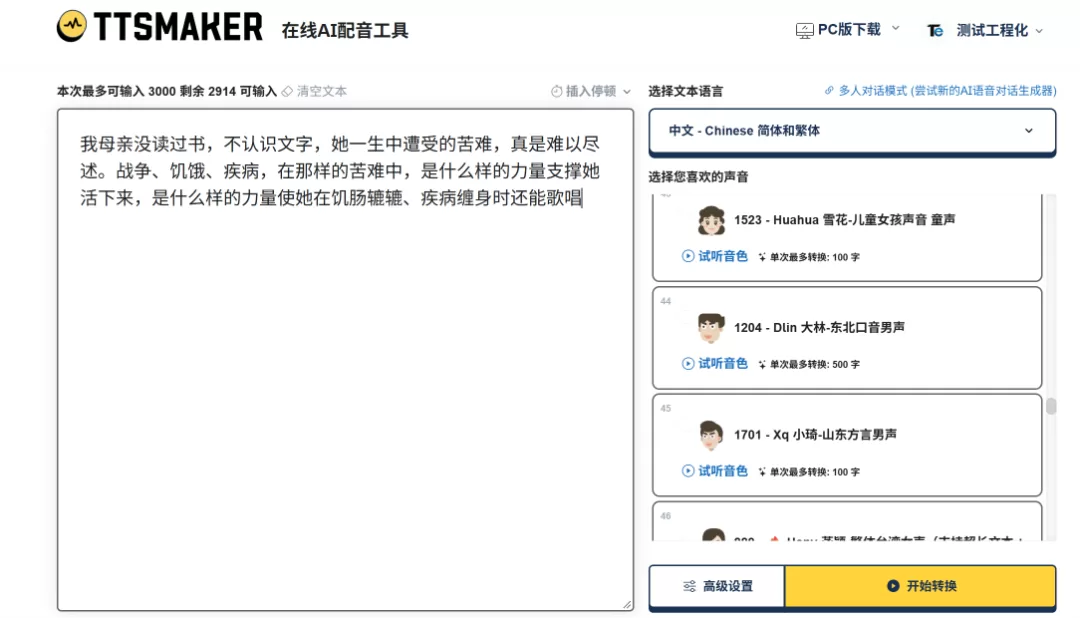
Task: Click the TTSMaker logo icon
Action: 72,26
